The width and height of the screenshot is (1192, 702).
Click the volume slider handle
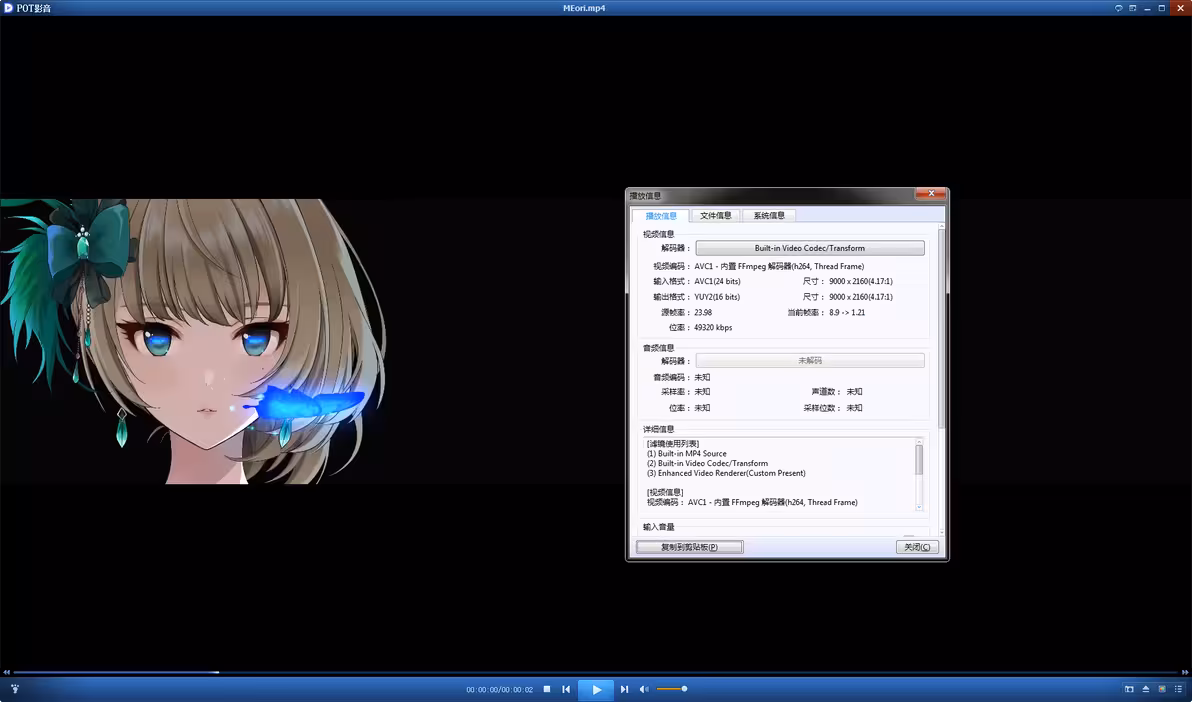pos(684,689)
